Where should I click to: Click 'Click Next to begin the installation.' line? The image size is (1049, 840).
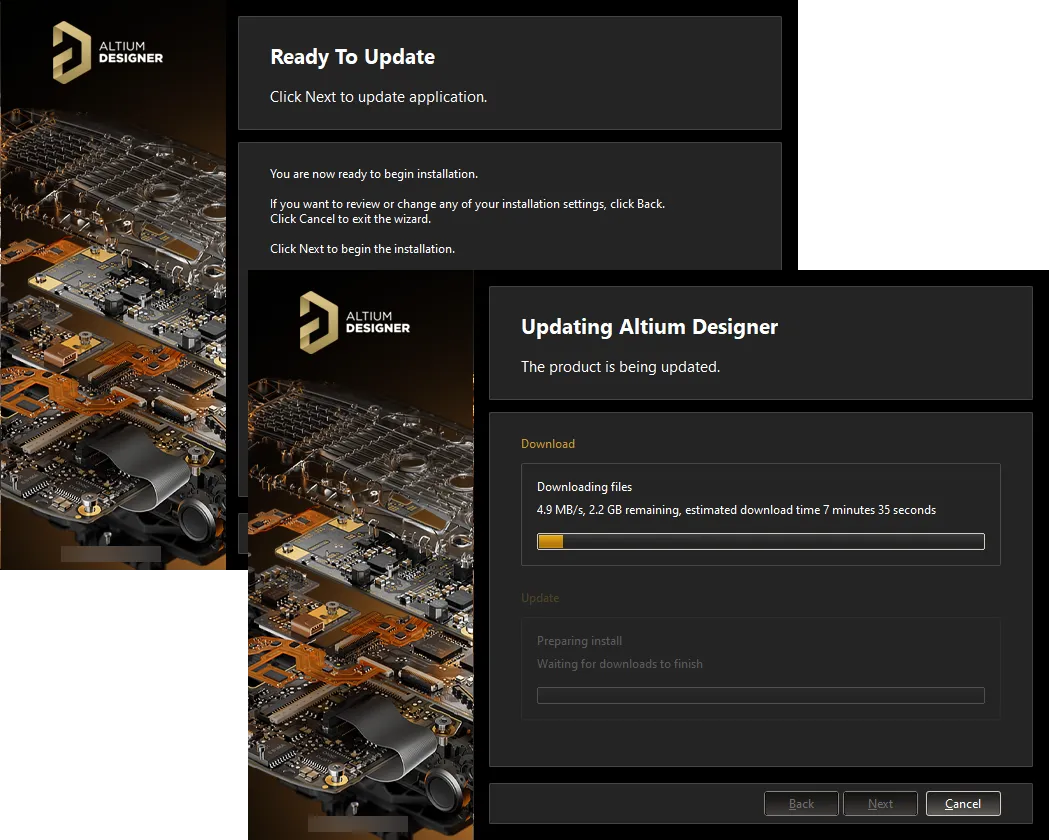click(362, 249)
